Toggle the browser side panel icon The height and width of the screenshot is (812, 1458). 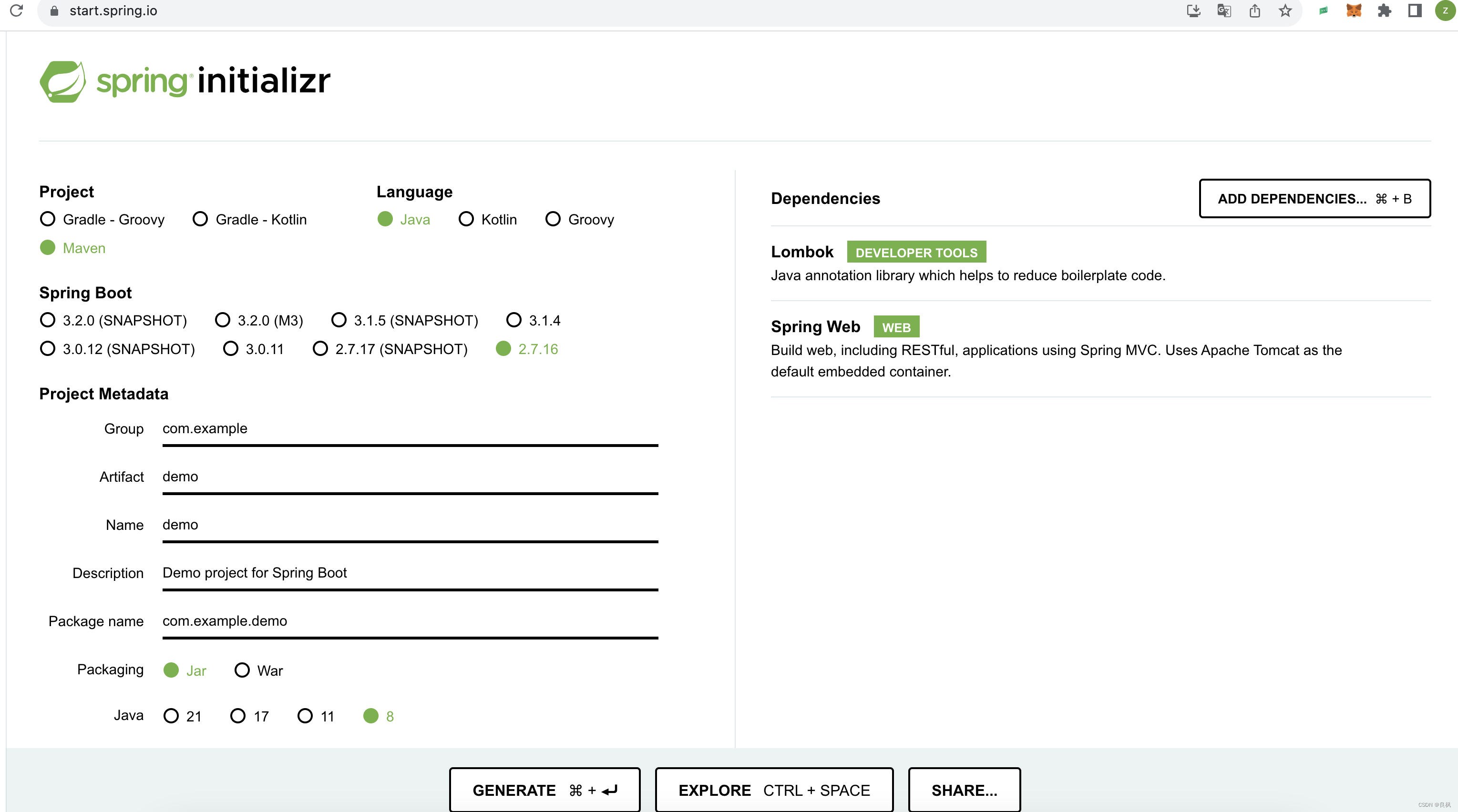tap(1415, 11)
